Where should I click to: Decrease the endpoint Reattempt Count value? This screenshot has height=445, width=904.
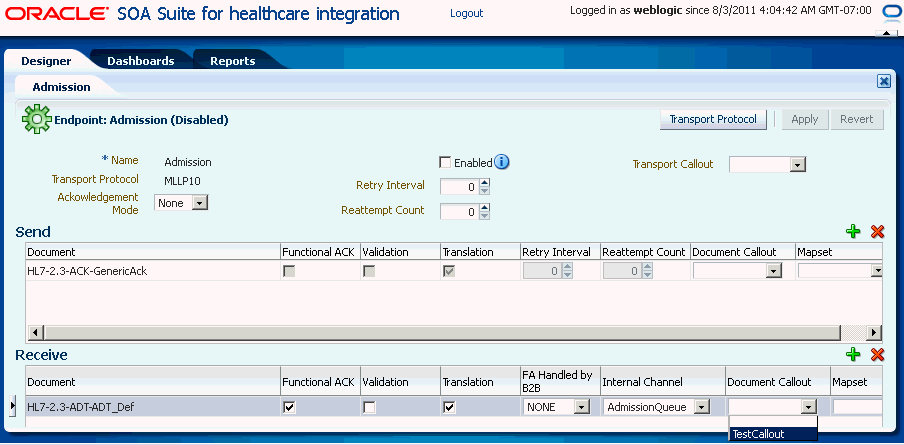point(485,216)
